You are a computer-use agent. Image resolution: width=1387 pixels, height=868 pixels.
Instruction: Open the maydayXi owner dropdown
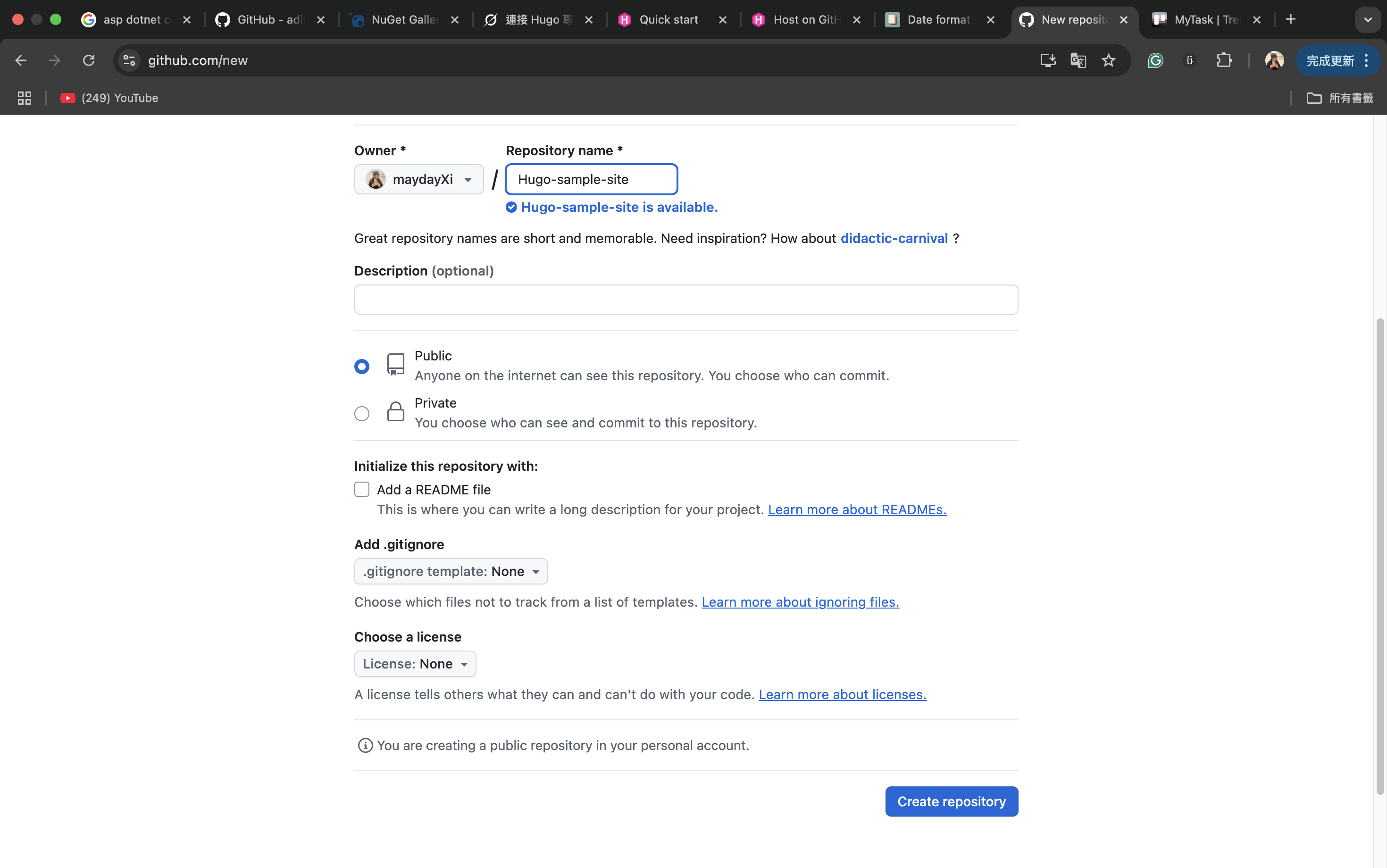(418, 179)
